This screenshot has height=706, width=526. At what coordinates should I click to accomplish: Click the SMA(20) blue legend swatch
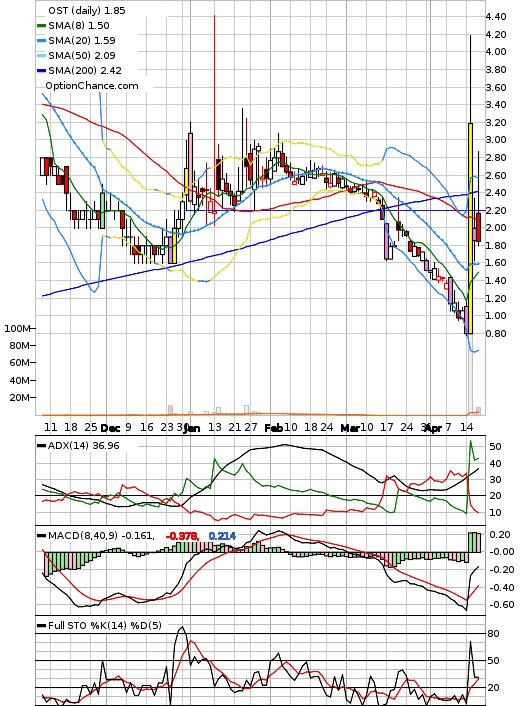[41, 41]
